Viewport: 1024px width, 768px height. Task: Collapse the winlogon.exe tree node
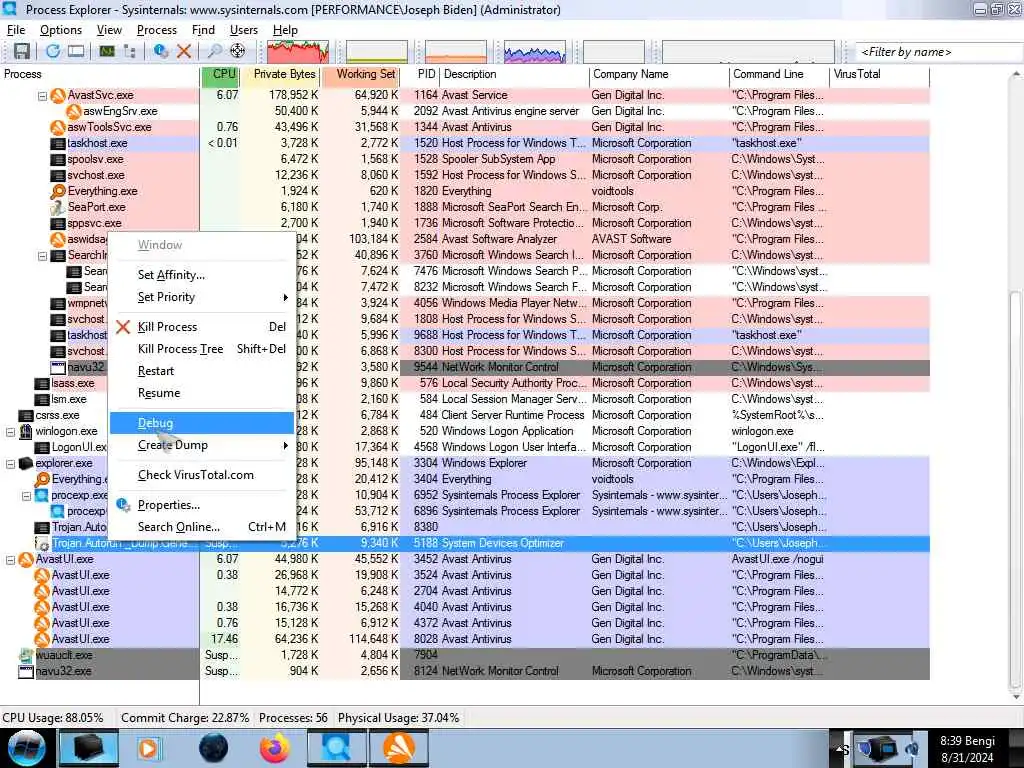click(x=10, y=432)
